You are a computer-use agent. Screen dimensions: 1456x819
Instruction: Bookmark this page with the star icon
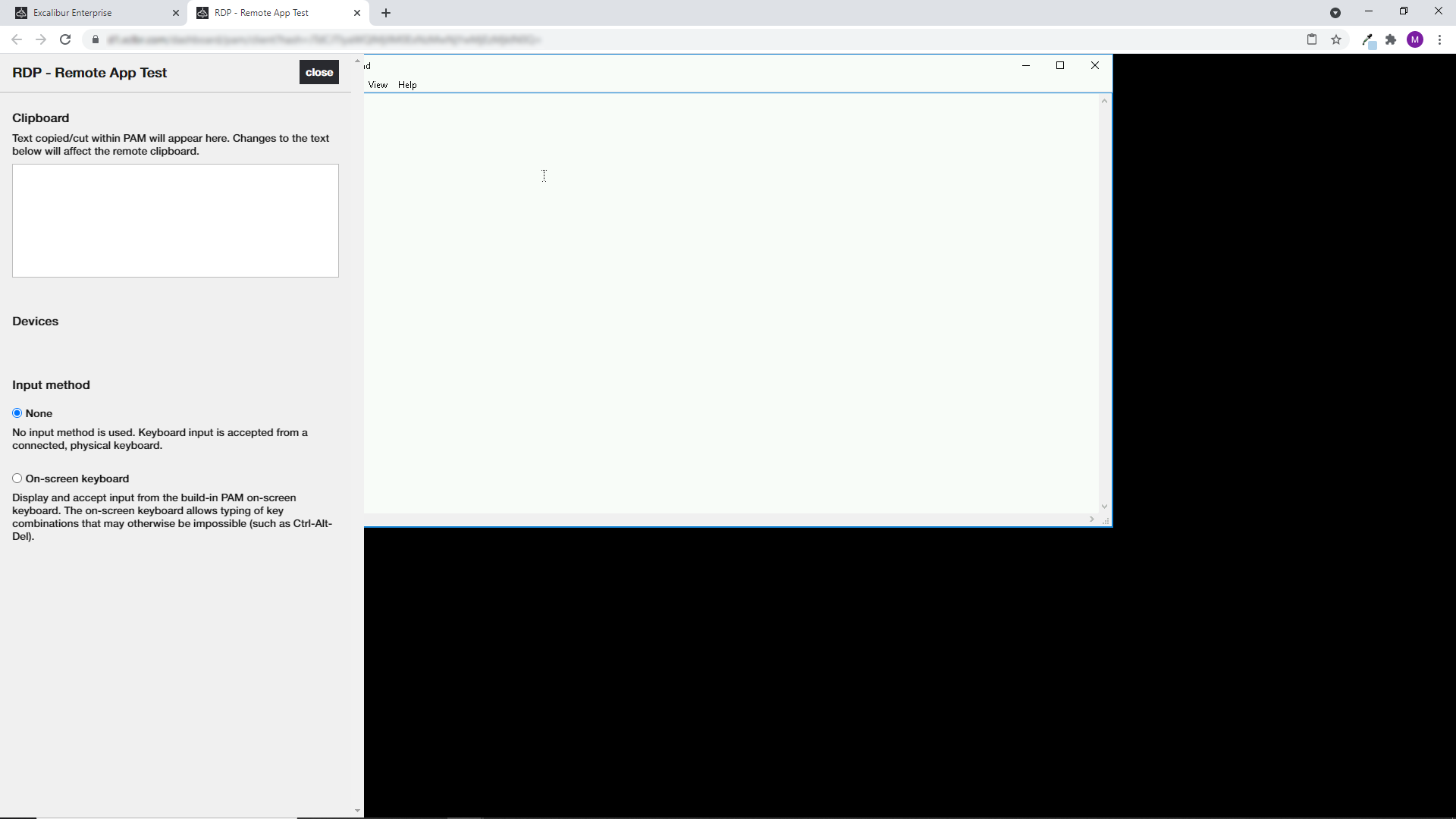tap(1336, 39)
